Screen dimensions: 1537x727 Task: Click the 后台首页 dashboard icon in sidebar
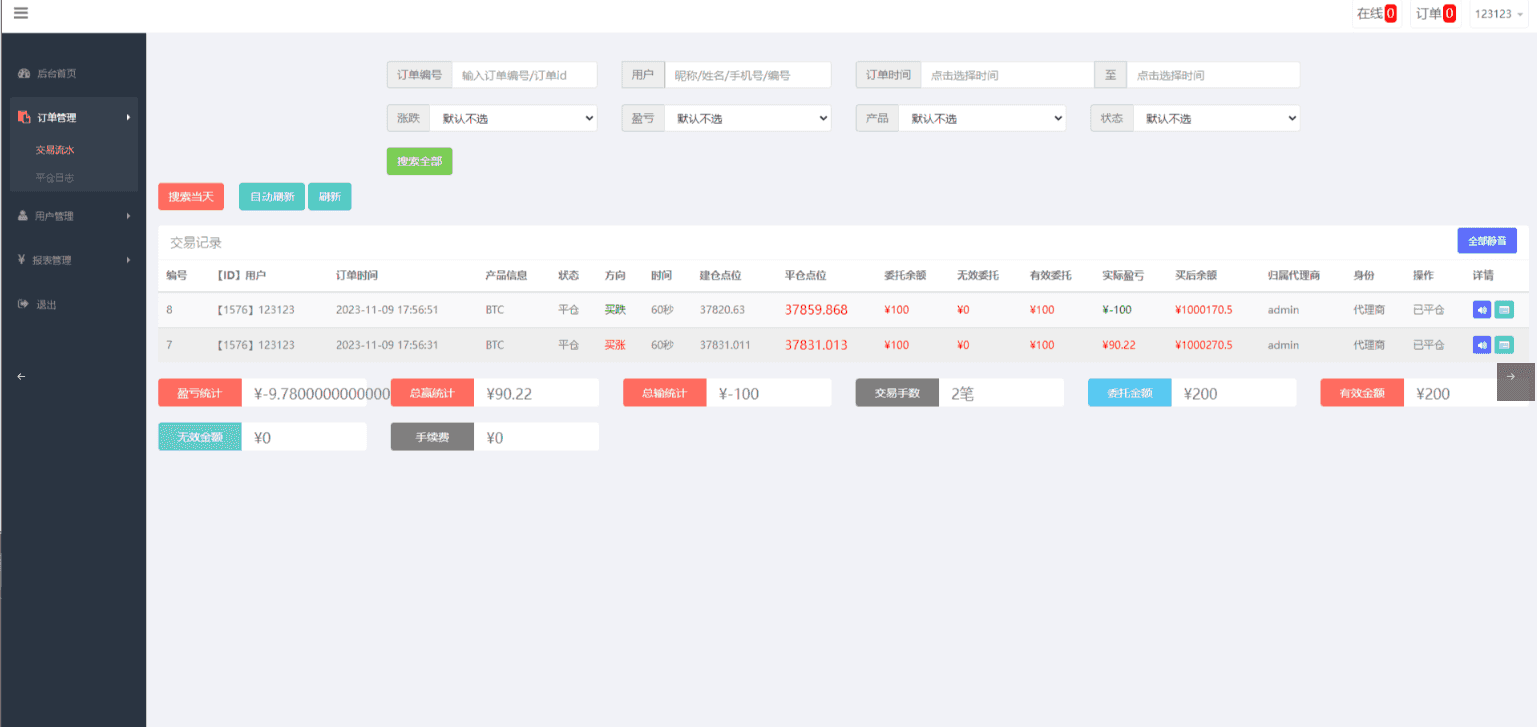(24, 74)
